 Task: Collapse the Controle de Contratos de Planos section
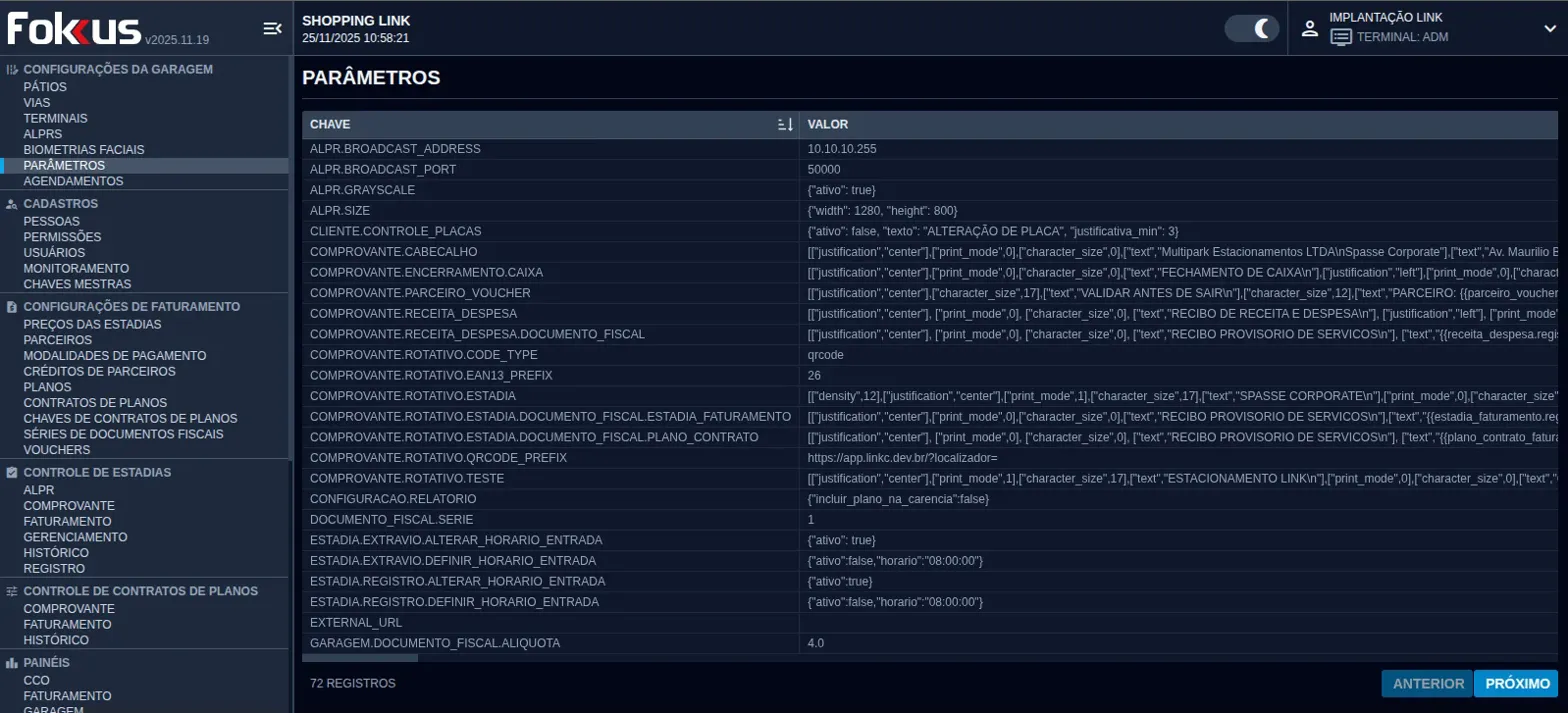[140, 591]
